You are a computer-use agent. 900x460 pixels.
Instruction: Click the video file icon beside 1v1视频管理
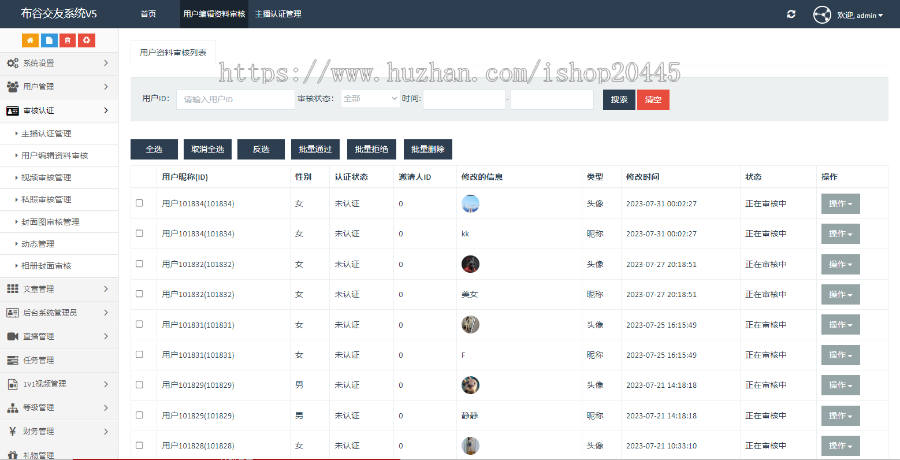13,384
